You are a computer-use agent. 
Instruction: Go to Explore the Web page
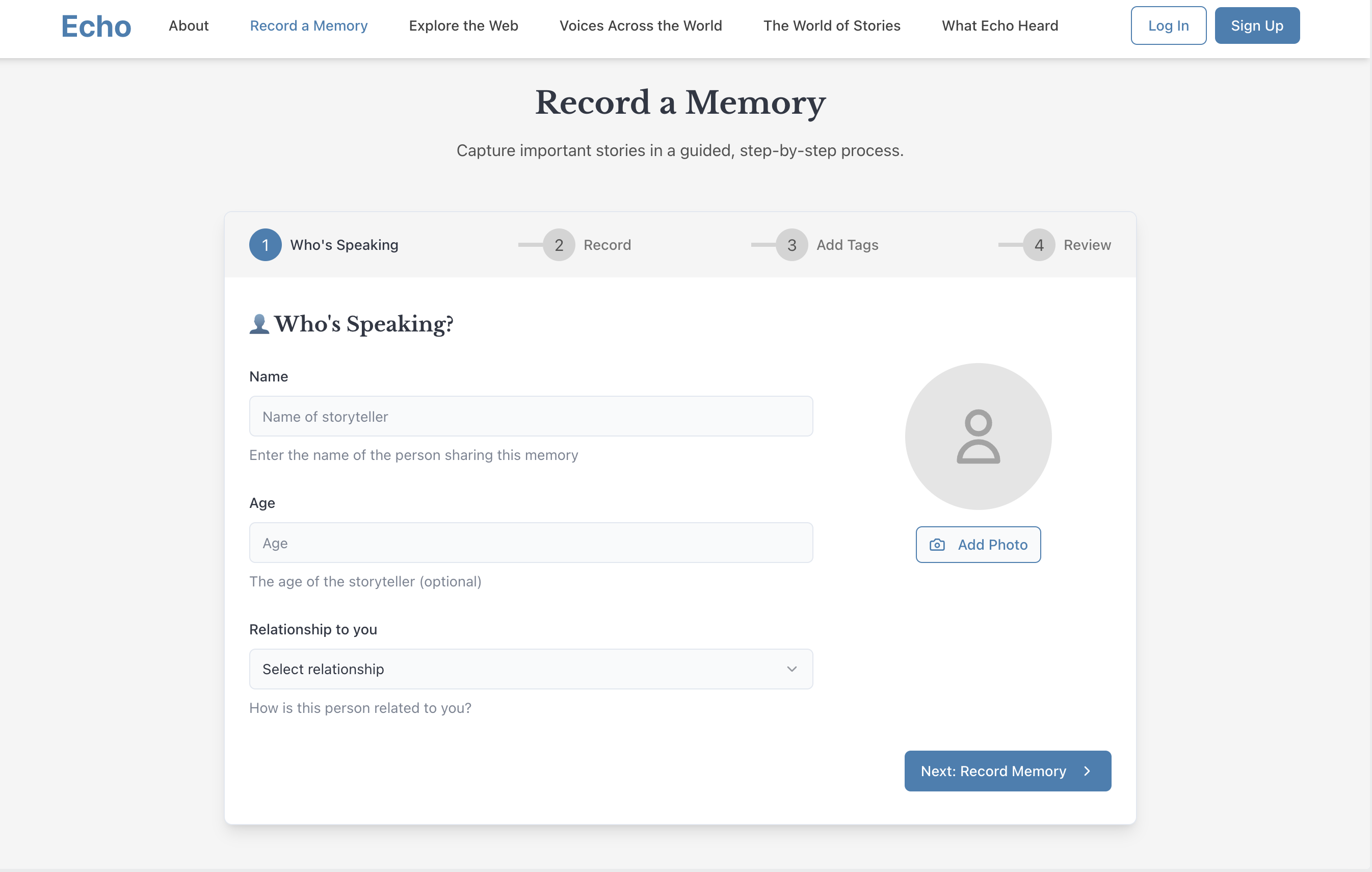pos(463,25)
